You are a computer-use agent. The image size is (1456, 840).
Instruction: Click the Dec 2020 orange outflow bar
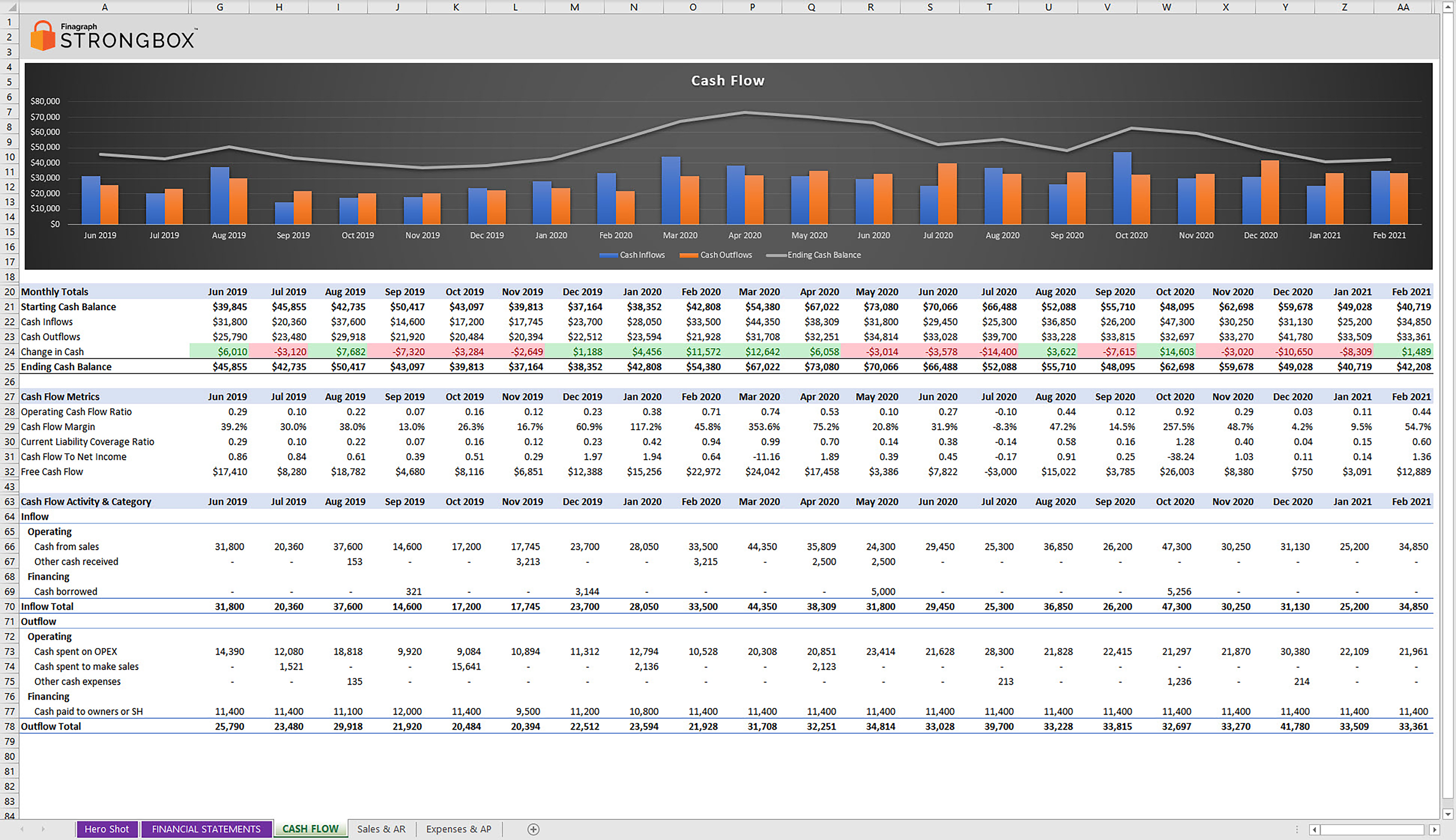click(1270, 192)
